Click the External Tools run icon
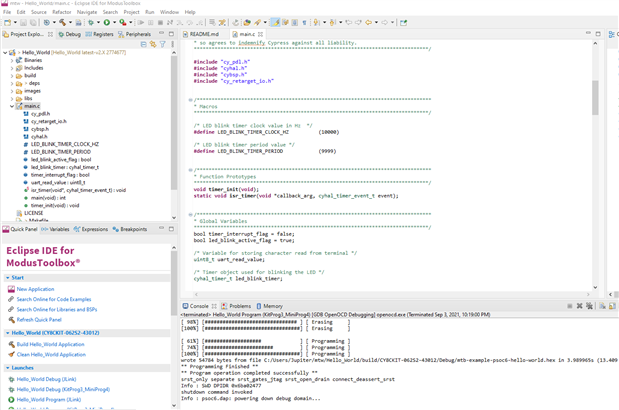Screen dimensions: 619x410 pyautogui.click(x=123, y=22)
